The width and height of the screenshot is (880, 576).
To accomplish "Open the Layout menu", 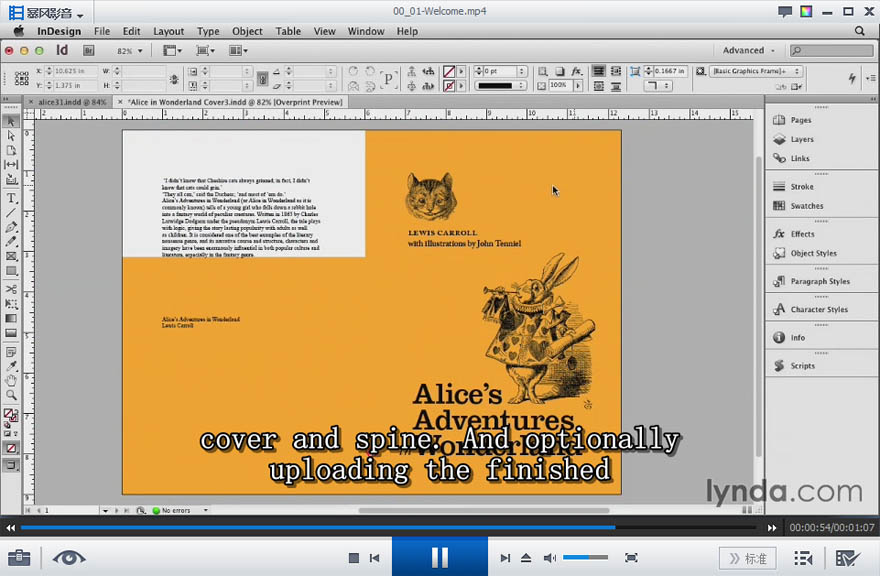I will (168, 31).
